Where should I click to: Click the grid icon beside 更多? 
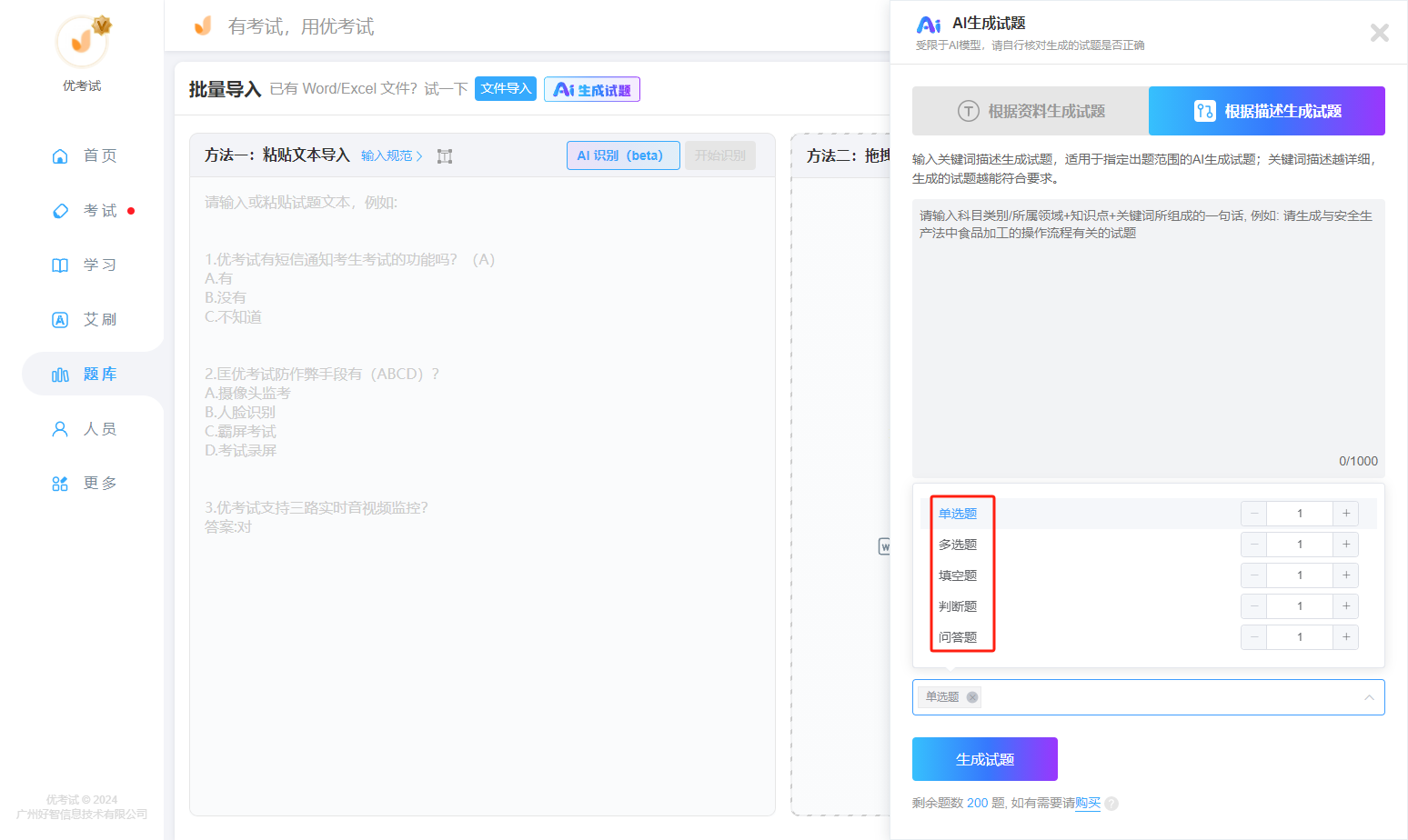tap(60, 483)
